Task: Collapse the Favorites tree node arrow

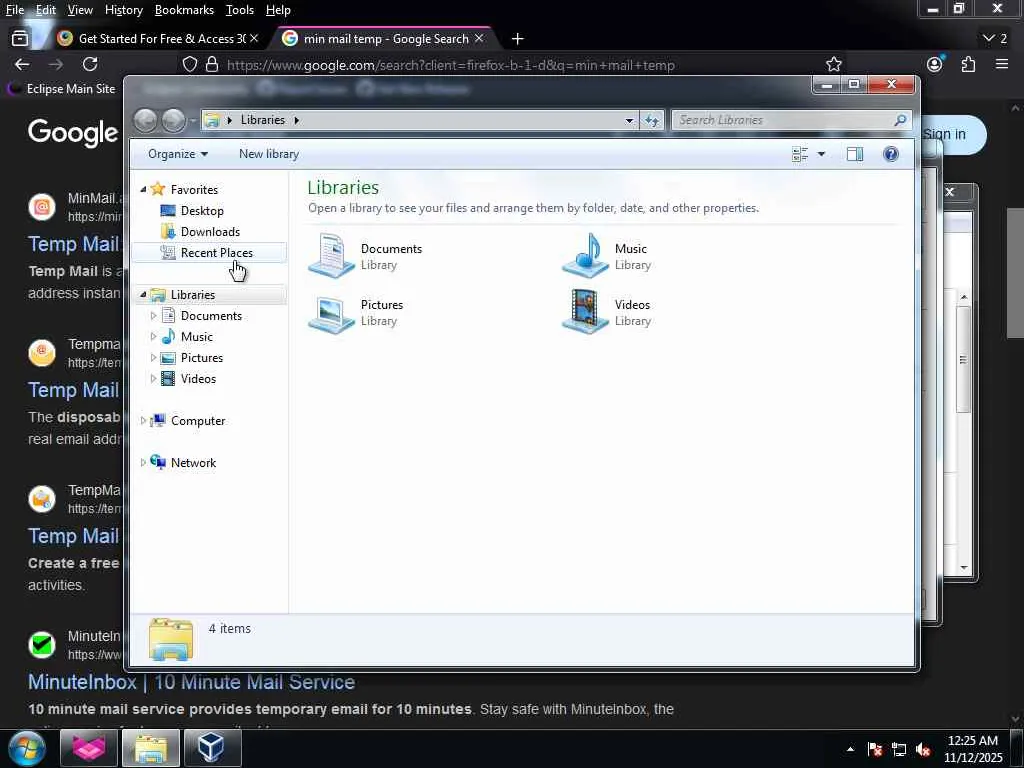Action: (x=143, y=189)
